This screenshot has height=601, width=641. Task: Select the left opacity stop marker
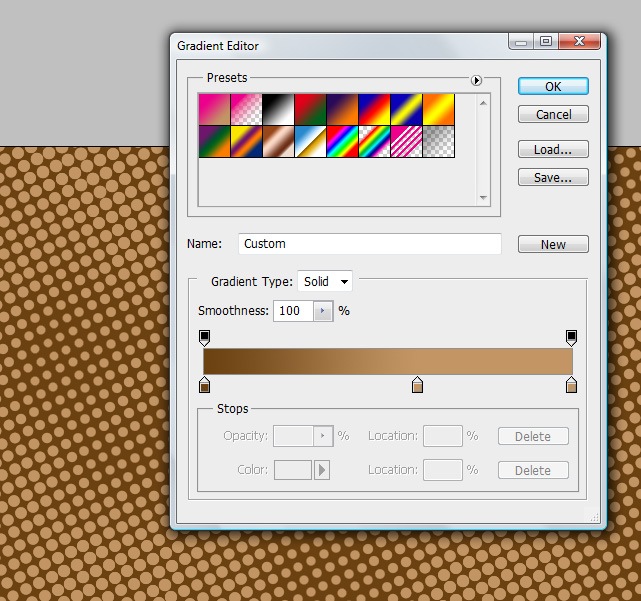point(205,337)
